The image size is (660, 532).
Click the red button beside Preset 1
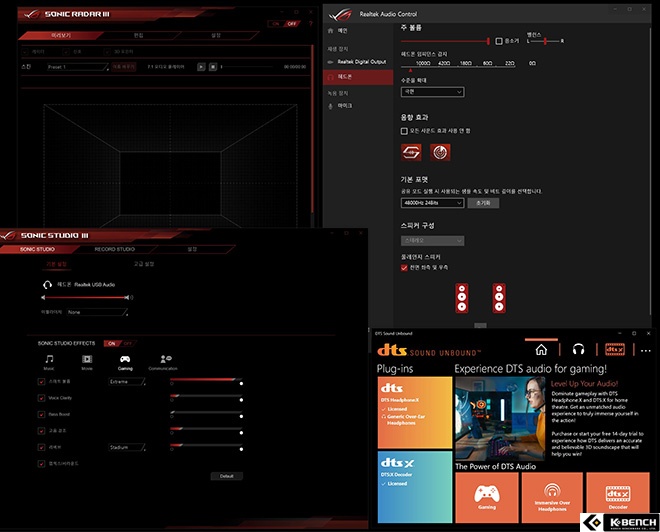124,66
